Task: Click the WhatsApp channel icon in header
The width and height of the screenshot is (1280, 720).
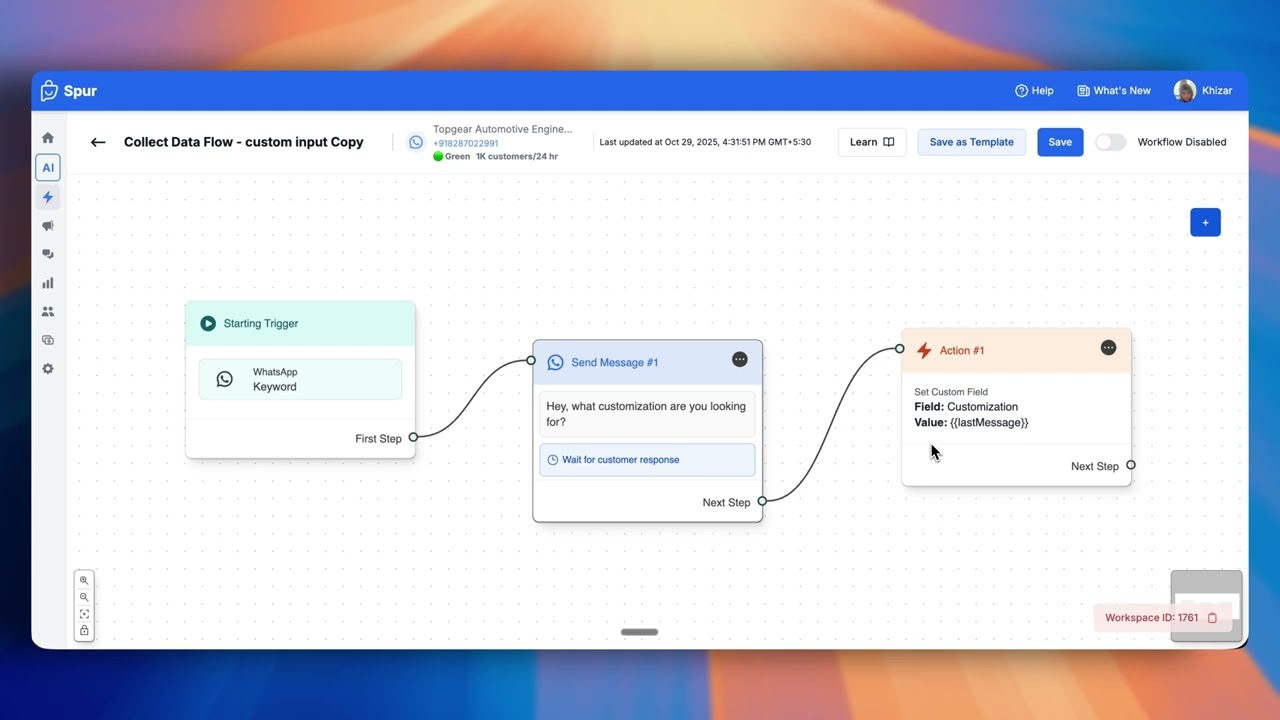Action: tap(416, 142)
